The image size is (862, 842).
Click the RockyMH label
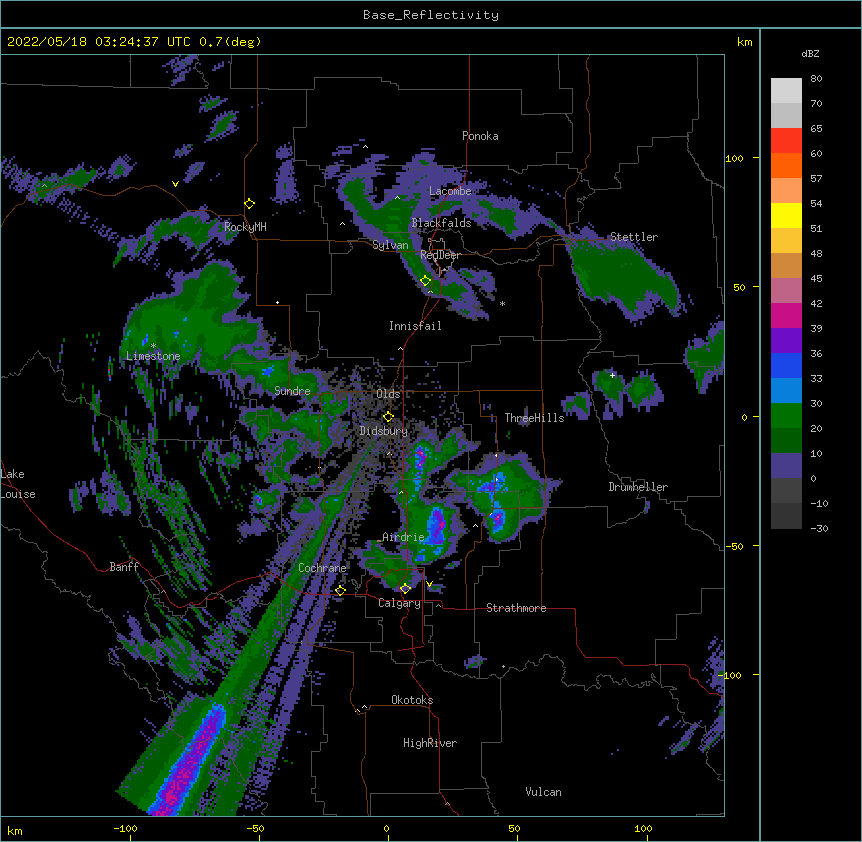pos(245,227)
